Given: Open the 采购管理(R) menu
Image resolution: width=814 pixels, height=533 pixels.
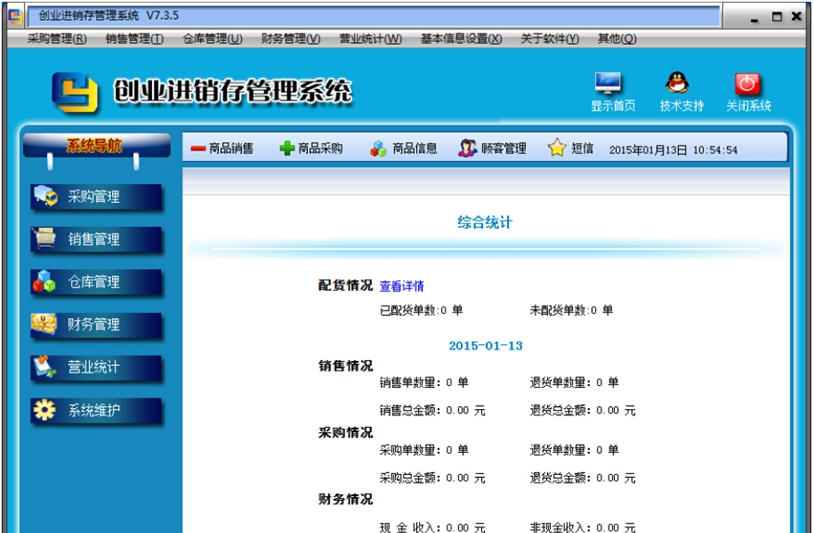Looking at the screenshot, I should click(x=57, y=39).
